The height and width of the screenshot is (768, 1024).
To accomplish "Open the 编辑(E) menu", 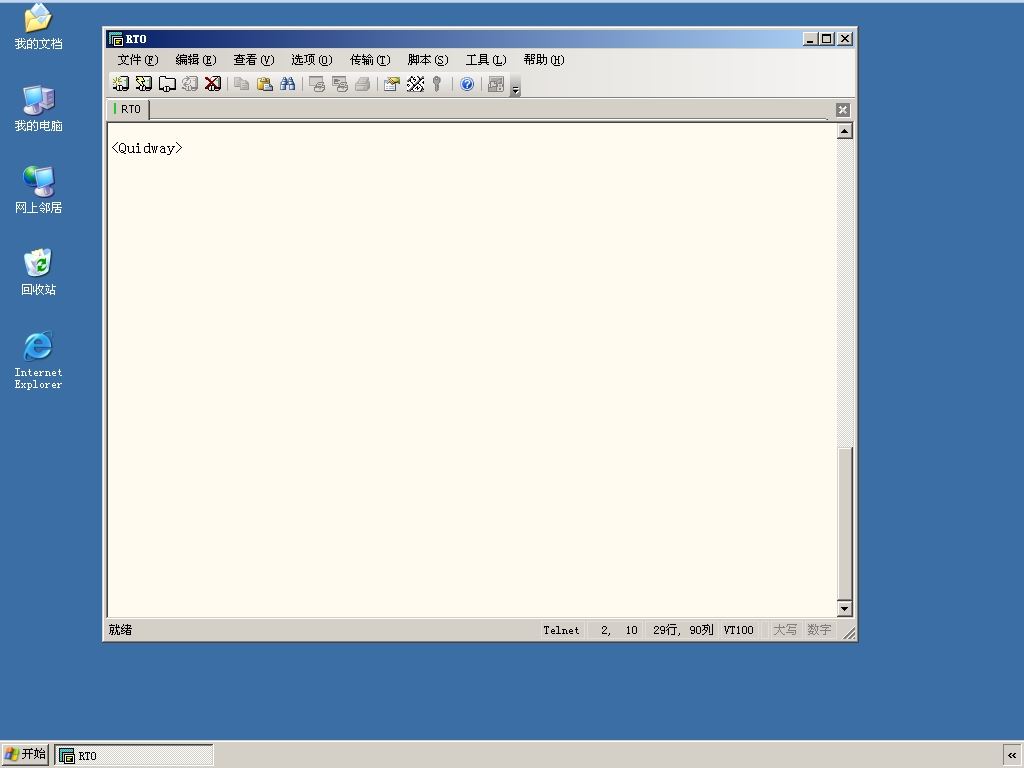I will pyautogui.click(x=196, y=60).
